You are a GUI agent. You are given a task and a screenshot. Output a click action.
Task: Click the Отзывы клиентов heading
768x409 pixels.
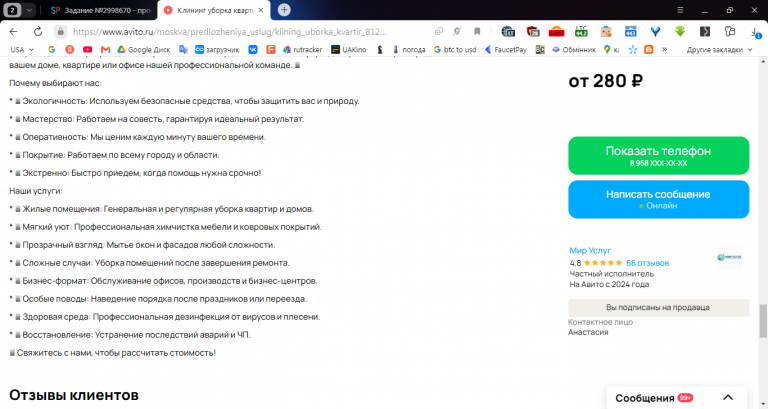(x=73, y=395)
